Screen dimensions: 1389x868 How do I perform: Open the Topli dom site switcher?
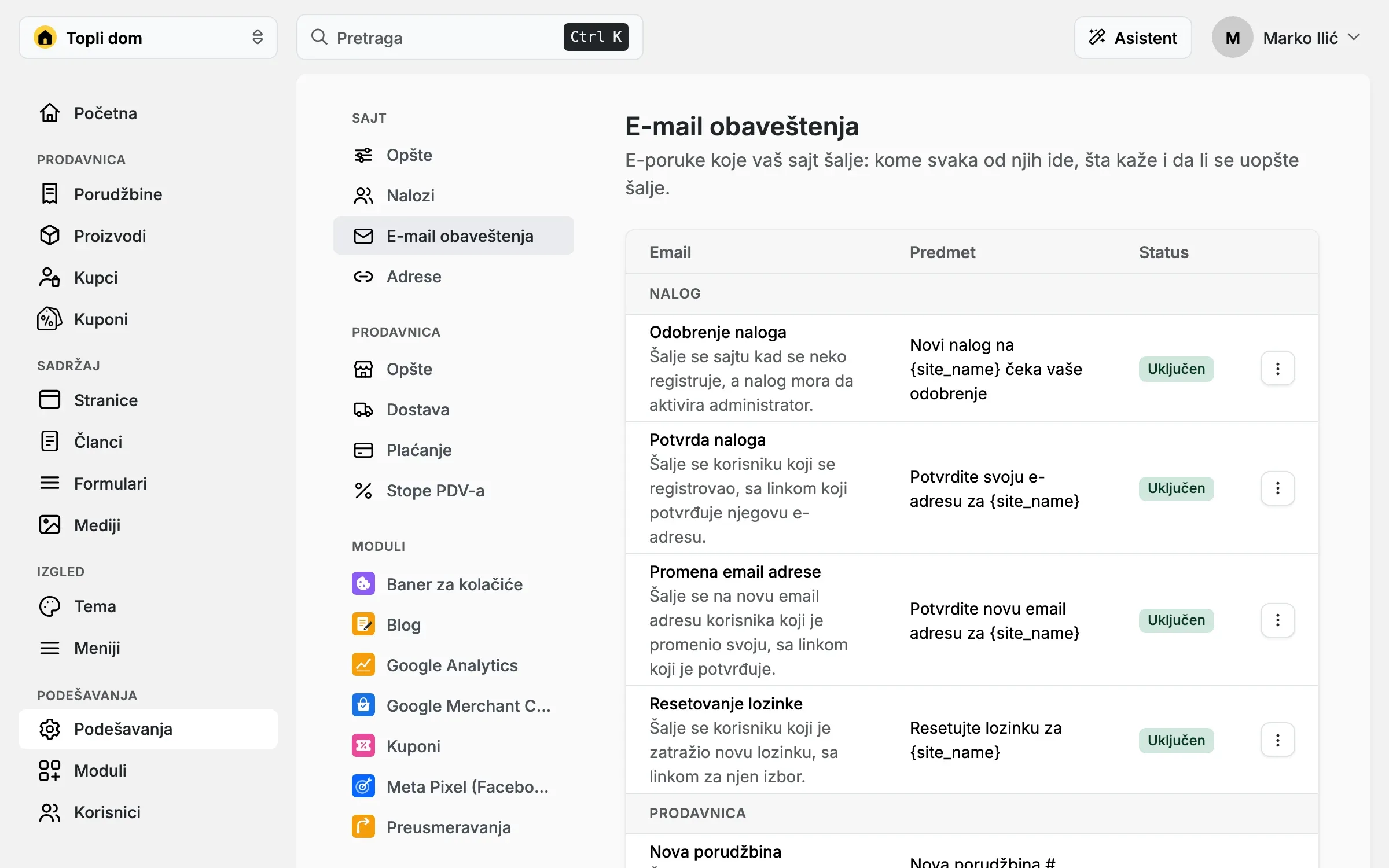148,38
